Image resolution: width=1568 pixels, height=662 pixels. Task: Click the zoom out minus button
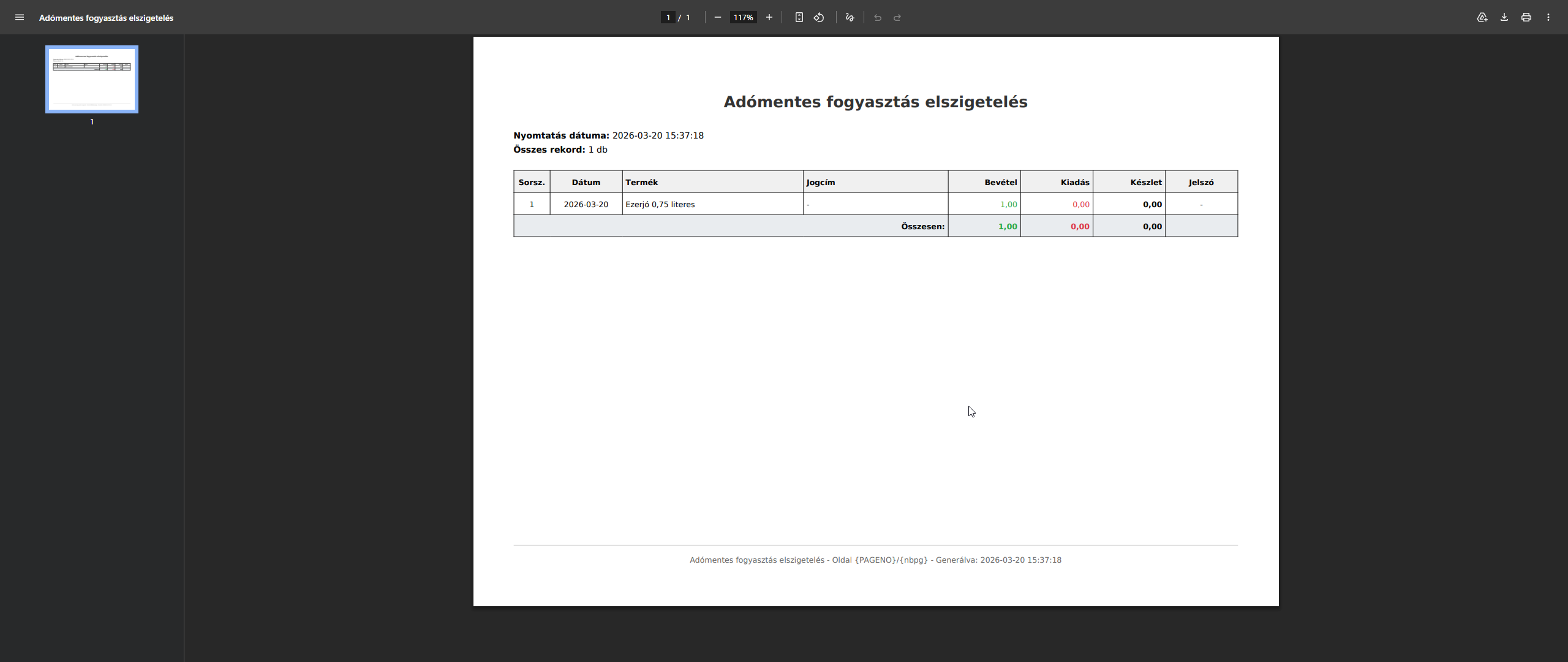718,18
